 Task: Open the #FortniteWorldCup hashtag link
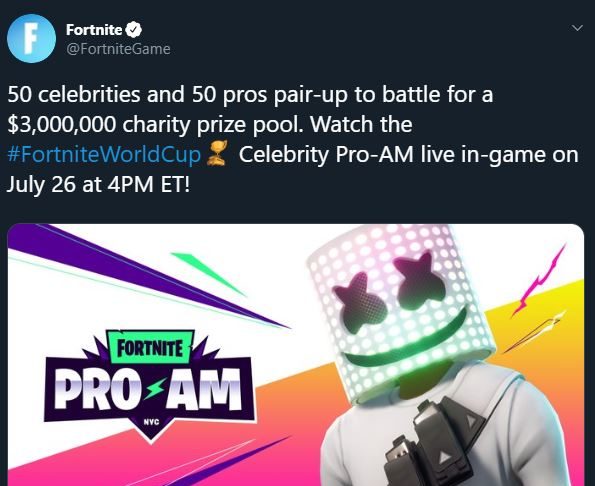coord(104,155)
